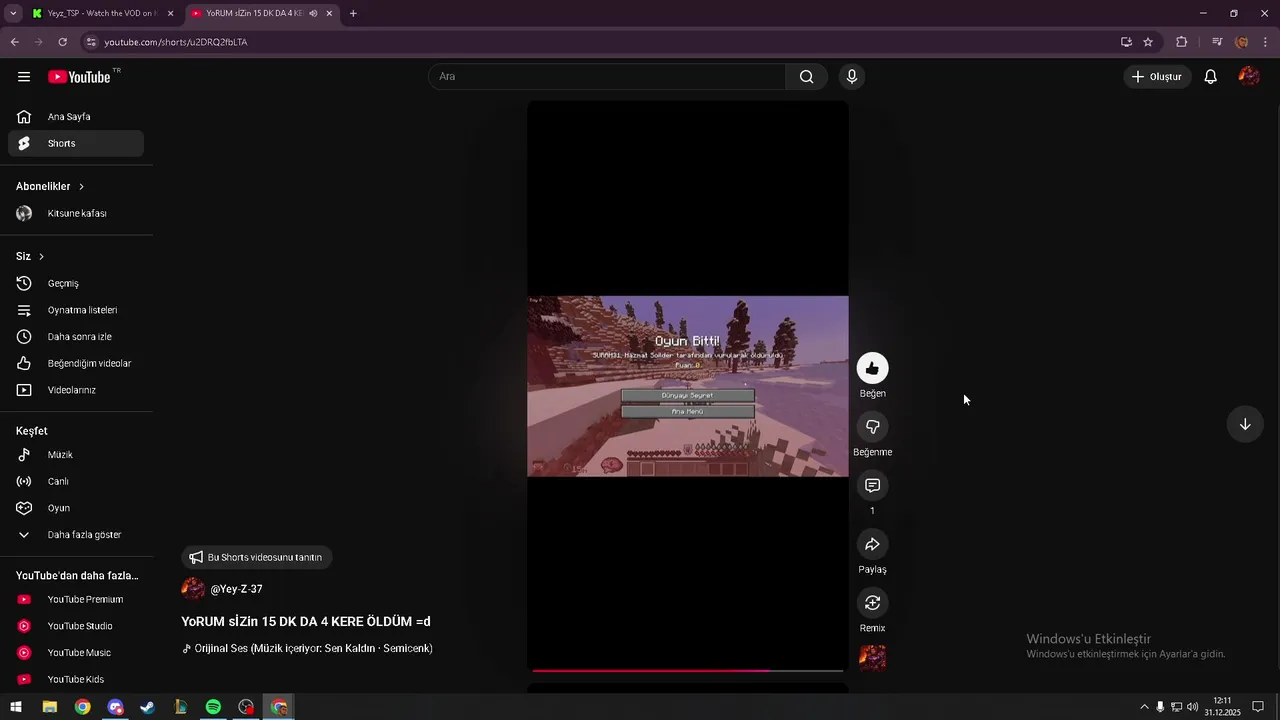Go to next Short with down arrow
Image resolution: width=1280 pixels, height=720 pixels.
(x=1245, y=424)
